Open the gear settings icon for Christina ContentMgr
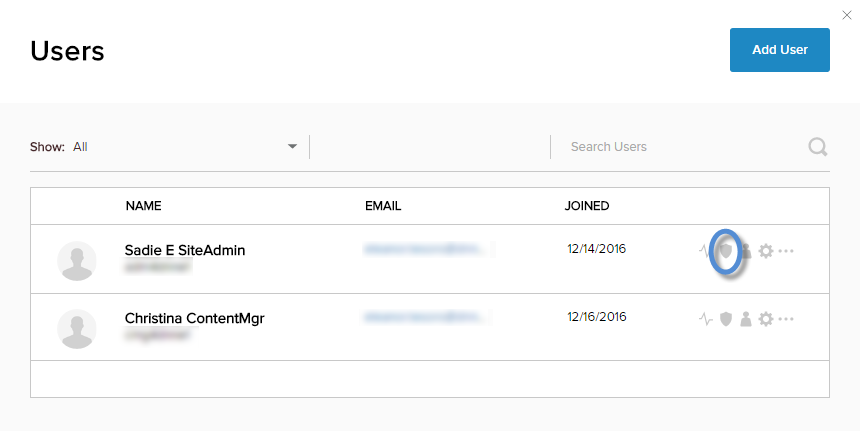 tap(766, 319)
